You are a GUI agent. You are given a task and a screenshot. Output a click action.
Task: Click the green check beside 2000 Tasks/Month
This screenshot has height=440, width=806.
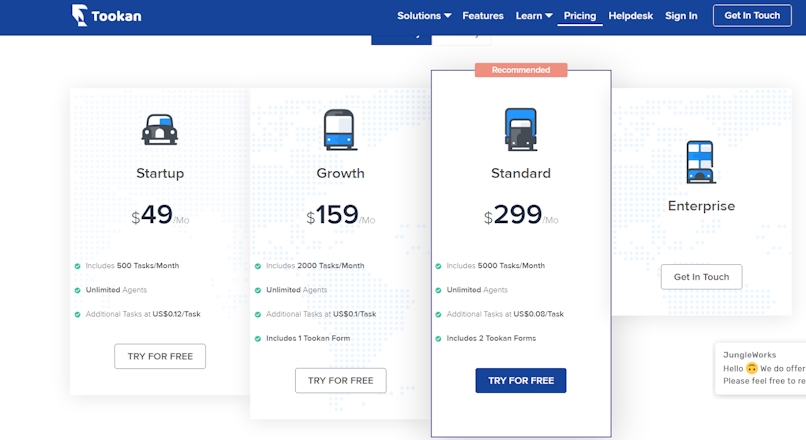point(258,266)
